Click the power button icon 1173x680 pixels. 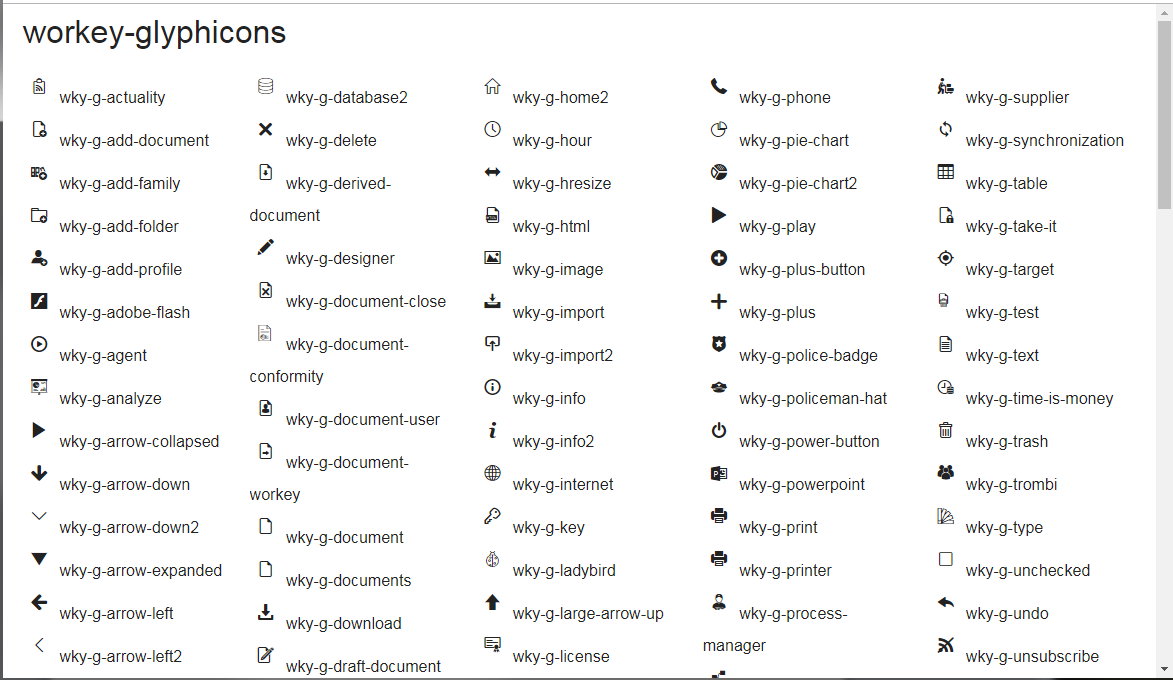tap(718, 430)
